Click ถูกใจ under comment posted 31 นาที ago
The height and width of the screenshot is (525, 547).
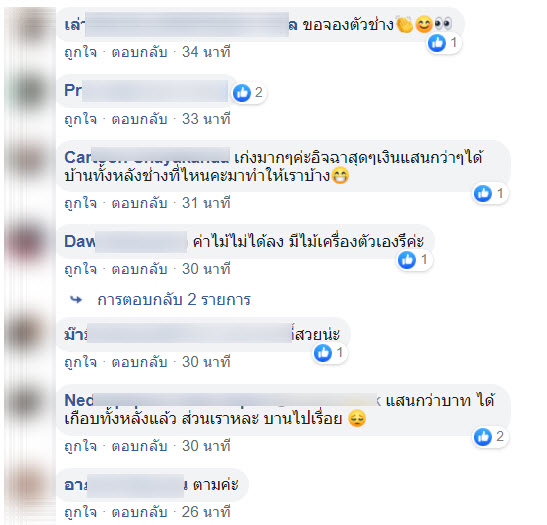click(81, 203)
